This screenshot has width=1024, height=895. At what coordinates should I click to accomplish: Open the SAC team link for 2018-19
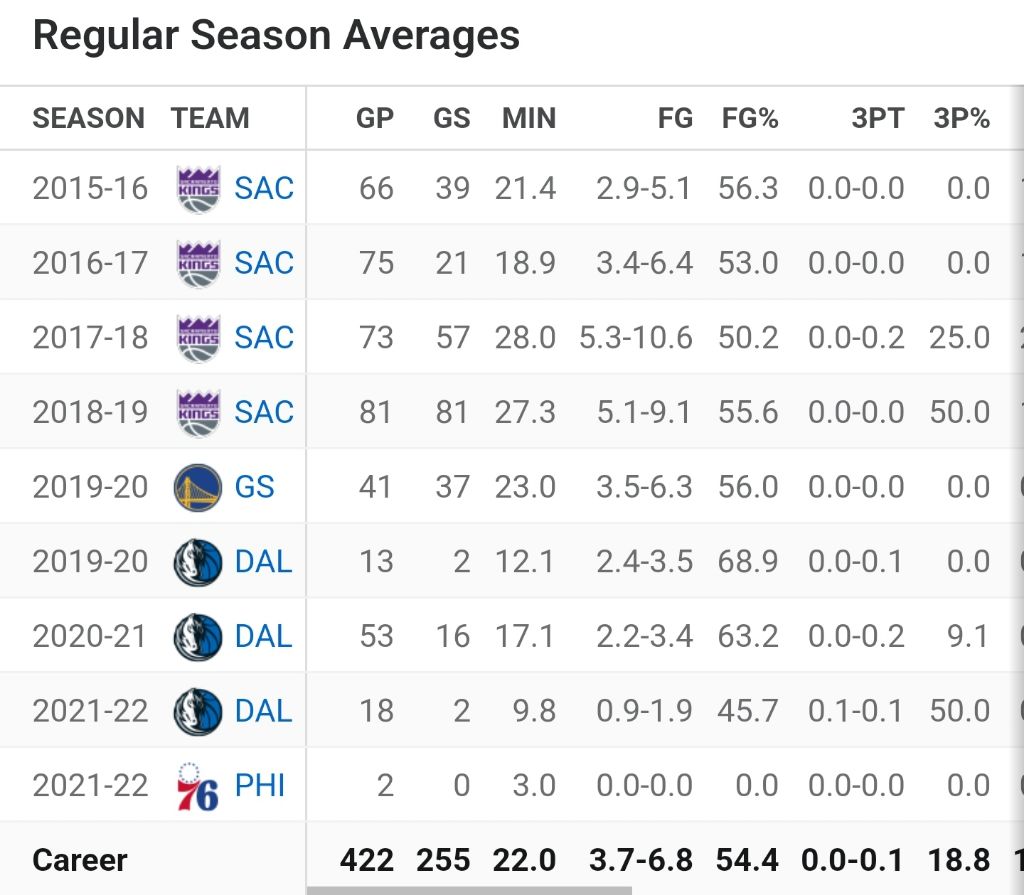(264, 412)
